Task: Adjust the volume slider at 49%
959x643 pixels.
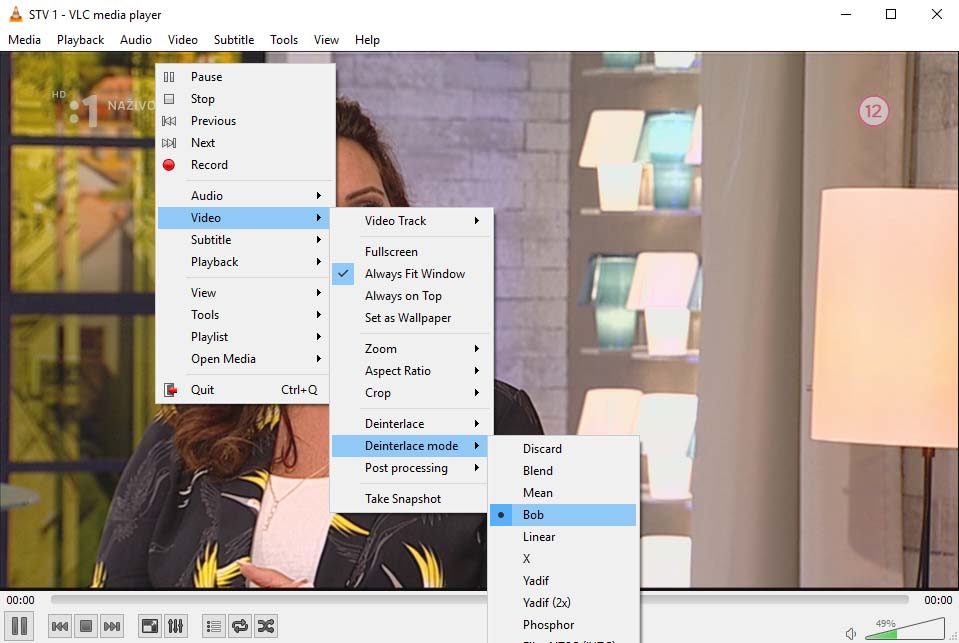Action: 905,630
